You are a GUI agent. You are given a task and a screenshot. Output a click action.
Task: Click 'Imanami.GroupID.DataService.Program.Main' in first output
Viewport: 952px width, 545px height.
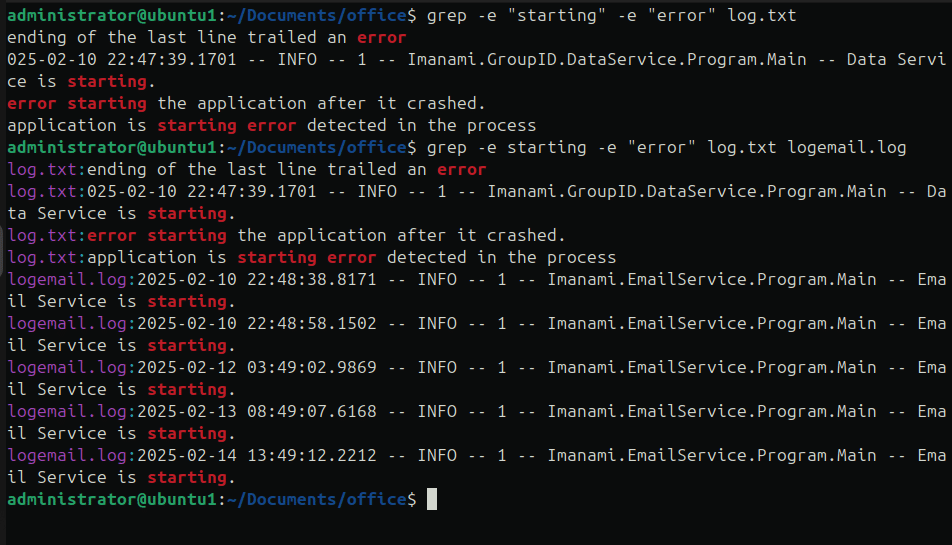pyautogui.click(x=607, y=59)
